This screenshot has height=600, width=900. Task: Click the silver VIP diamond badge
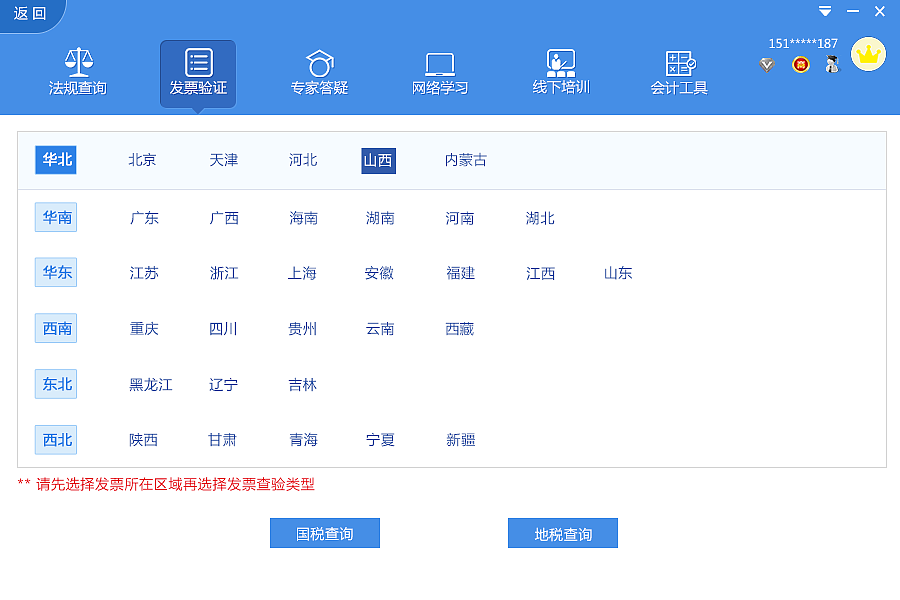tap(766, 64)
